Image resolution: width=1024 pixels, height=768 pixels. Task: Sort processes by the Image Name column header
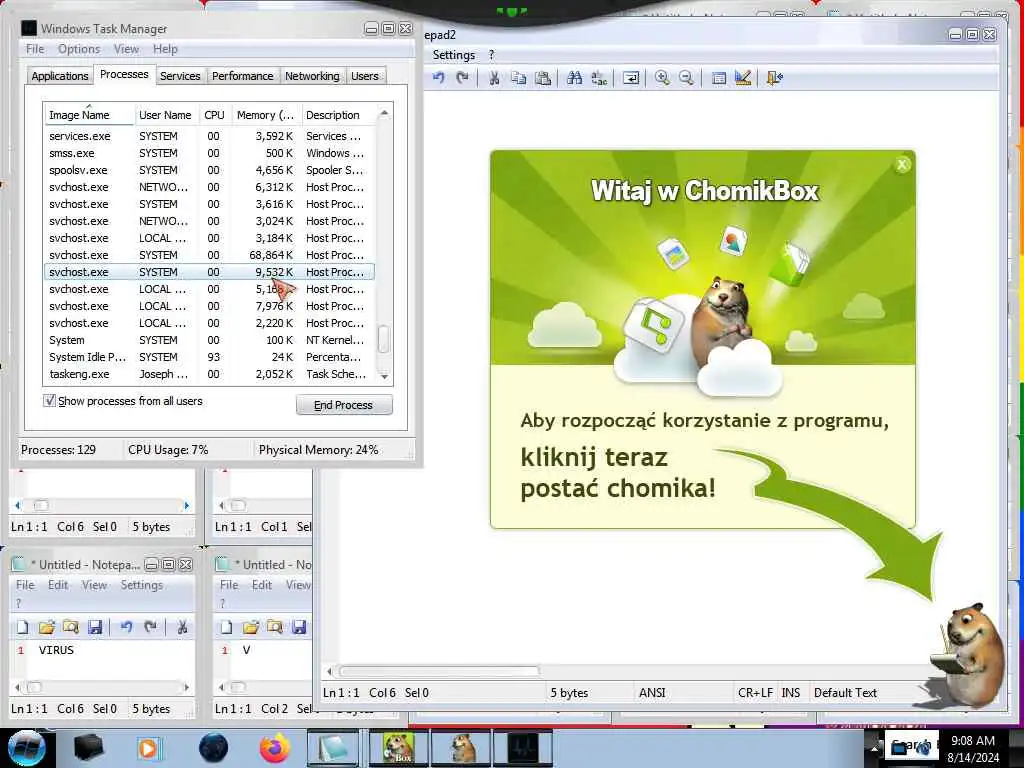point(89,115)
